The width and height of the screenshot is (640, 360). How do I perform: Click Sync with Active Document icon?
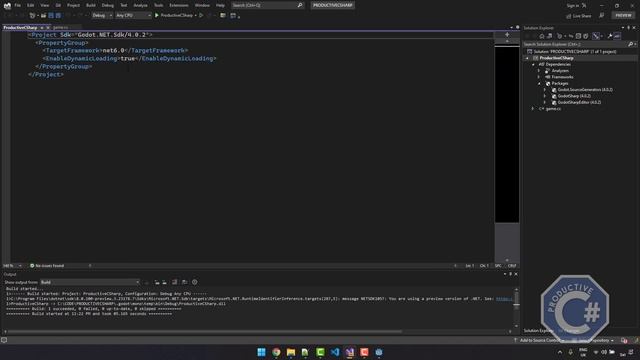click(571, 36)
